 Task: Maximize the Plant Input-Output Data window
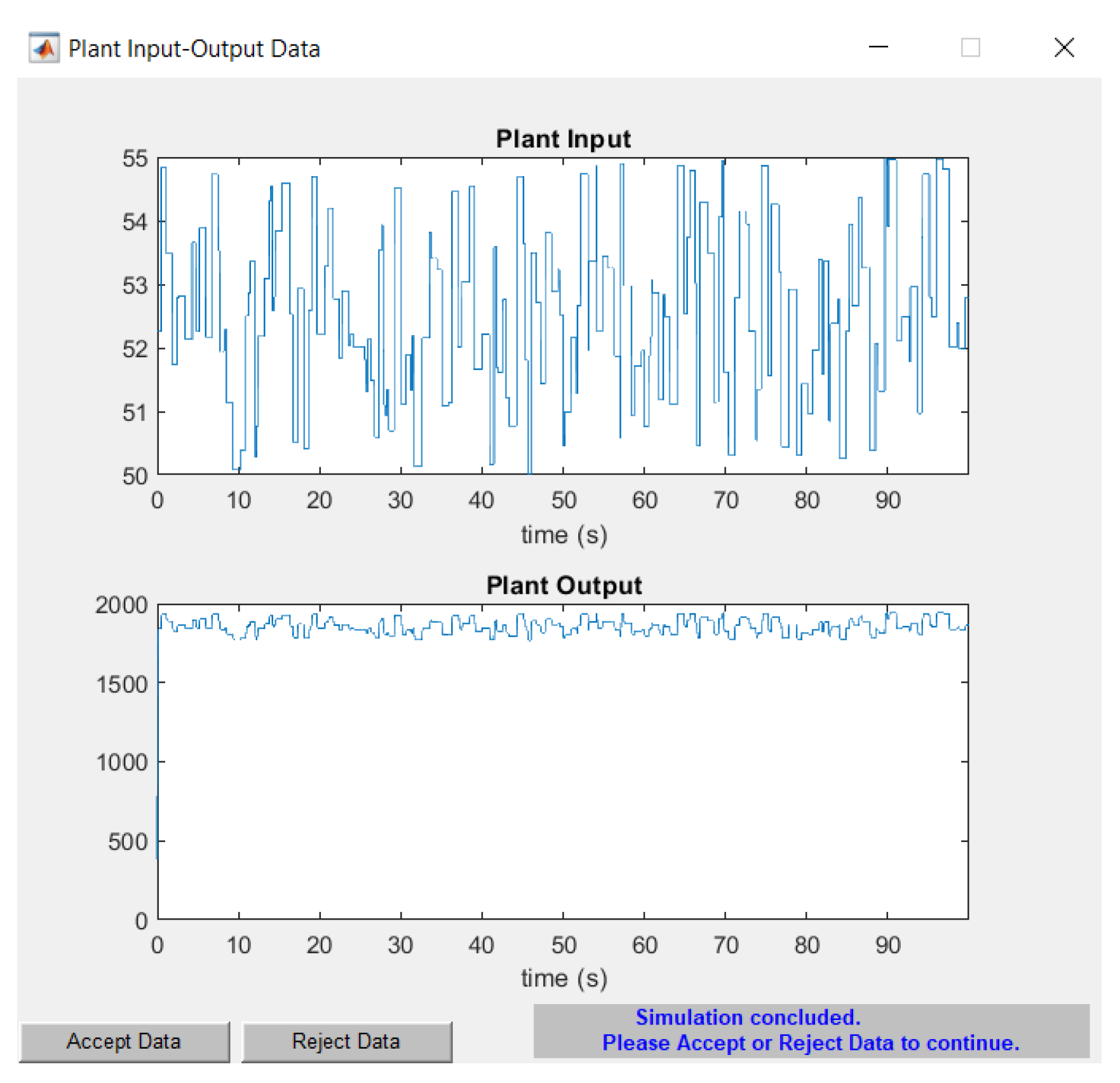pyautogui.click(x=970, y=47)
